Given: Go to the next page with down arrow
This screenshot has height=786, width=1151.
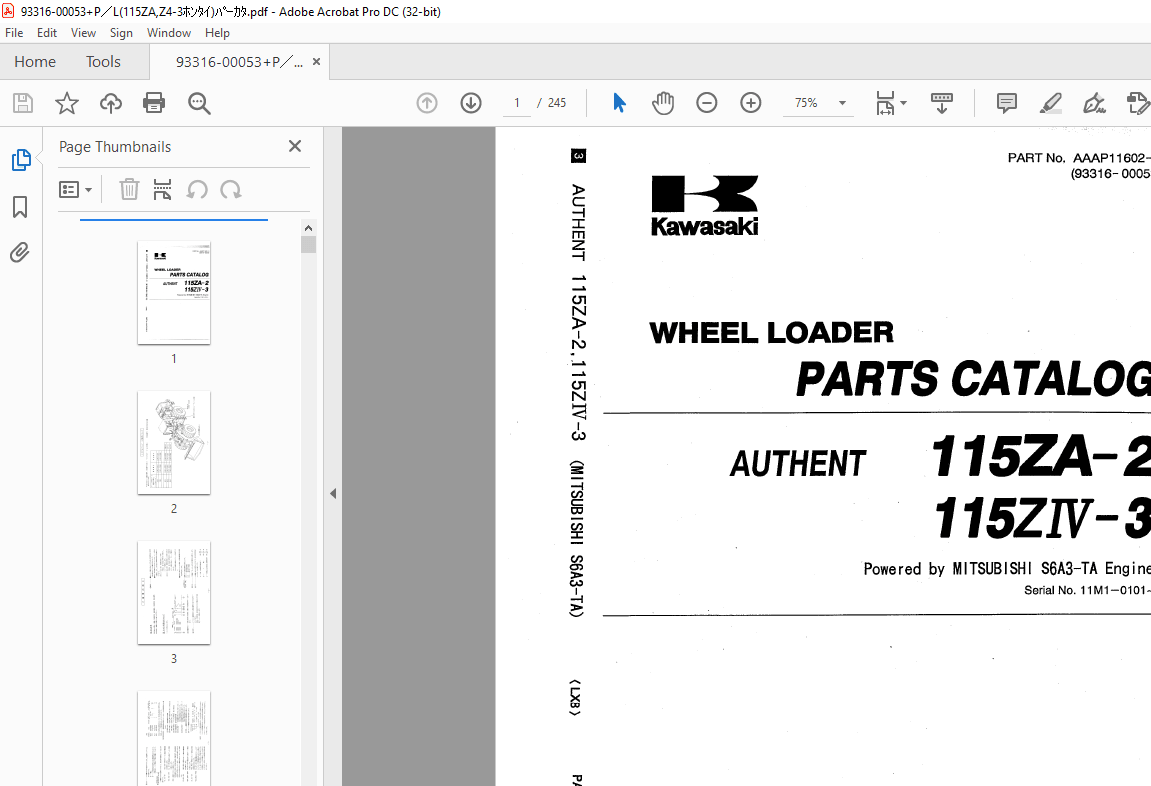Looking at the screenshot, I should (x=470, y=102).
